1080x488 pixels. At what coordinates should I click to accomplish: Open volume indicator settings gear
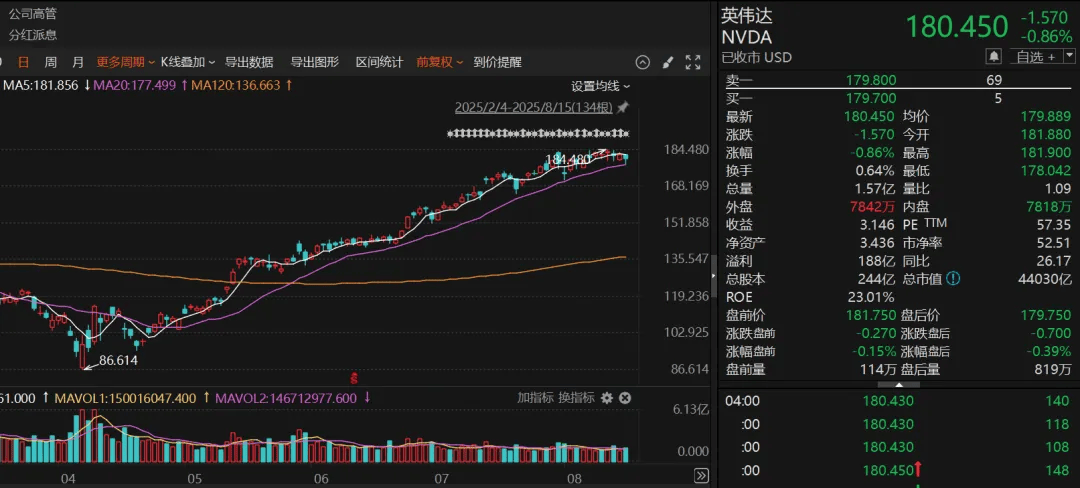[x=606, y=398]
